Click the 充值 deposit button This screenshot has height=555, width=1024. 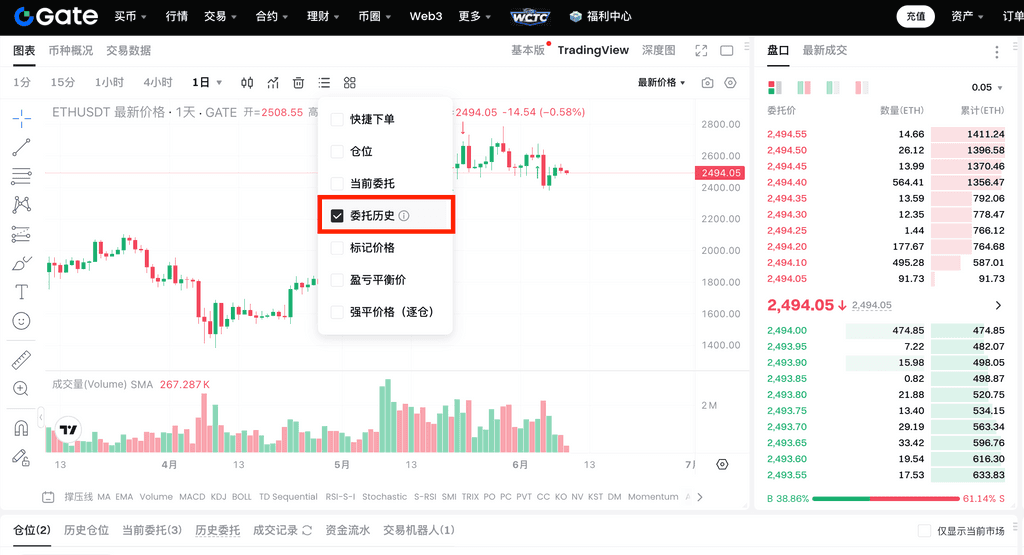tap(915, 16)
